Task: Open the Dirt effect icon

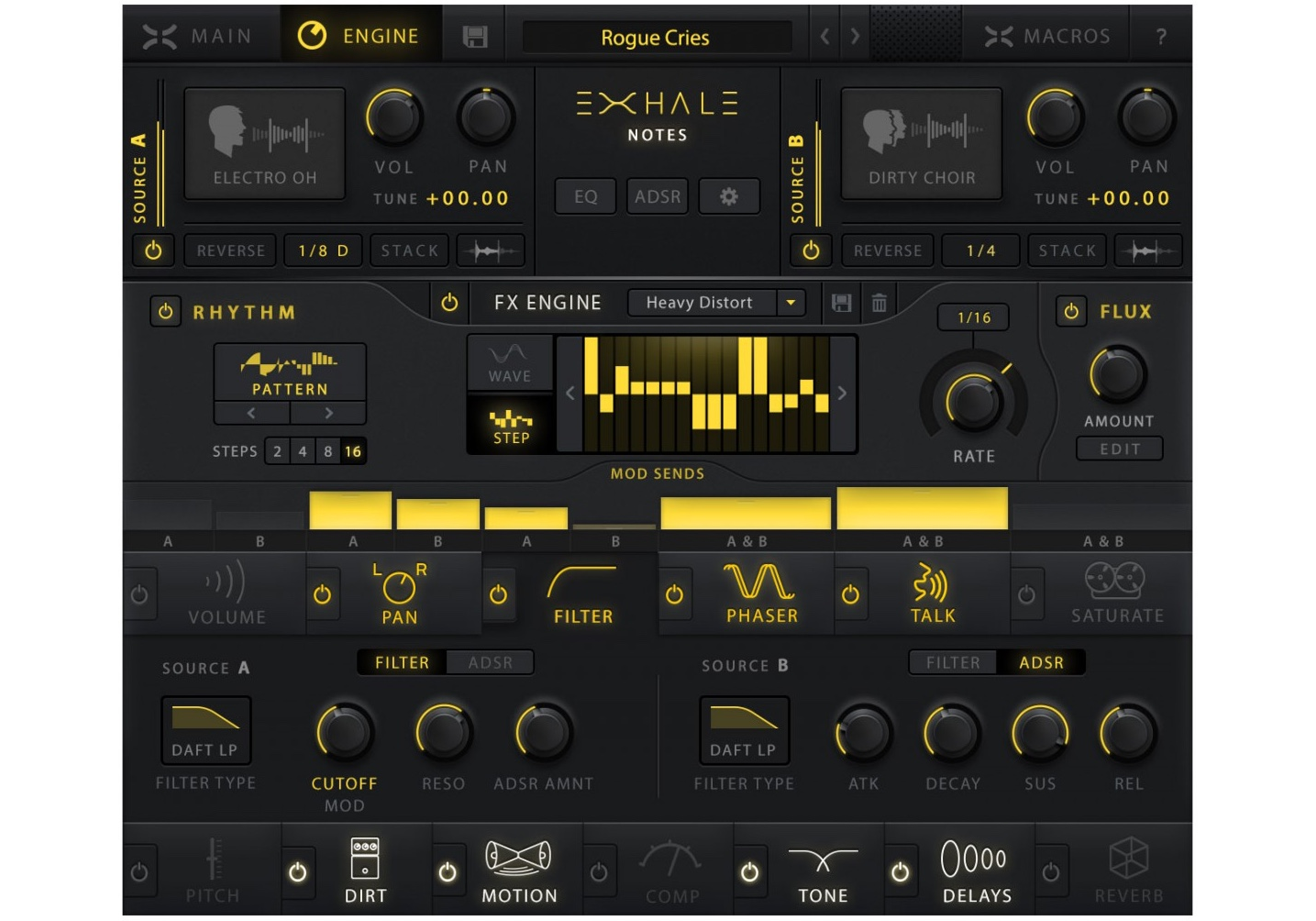Action: point(365,870)
